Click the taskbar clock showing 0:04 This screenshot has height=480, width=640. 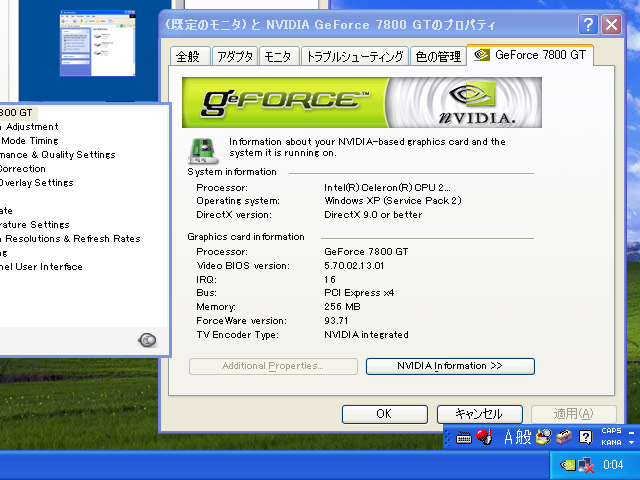(x=613, y=465)
